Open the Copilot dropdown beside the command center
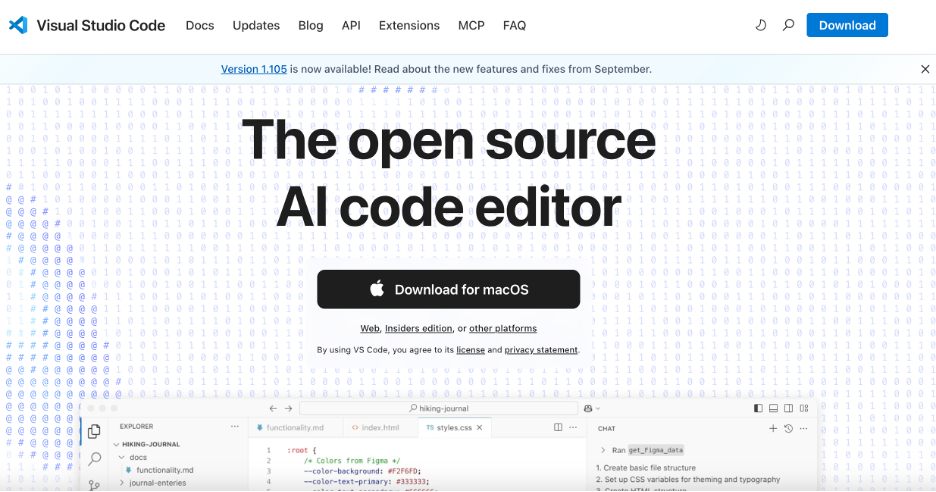The height and width of the screenshot is (492, 936). point(592,408)
